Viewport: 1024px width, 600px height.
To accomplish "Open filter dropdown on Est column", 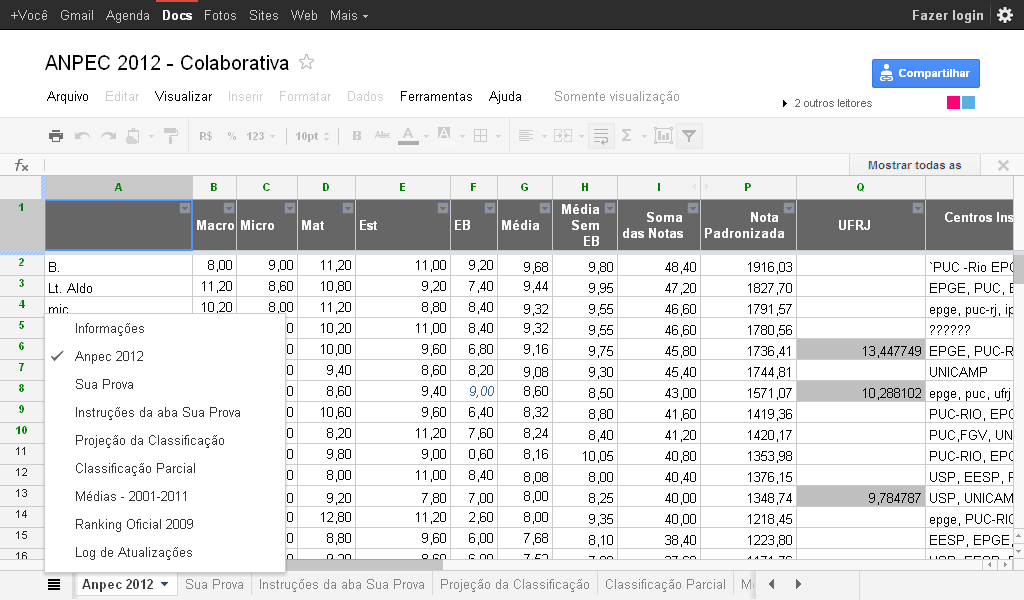I will point(443,208).
